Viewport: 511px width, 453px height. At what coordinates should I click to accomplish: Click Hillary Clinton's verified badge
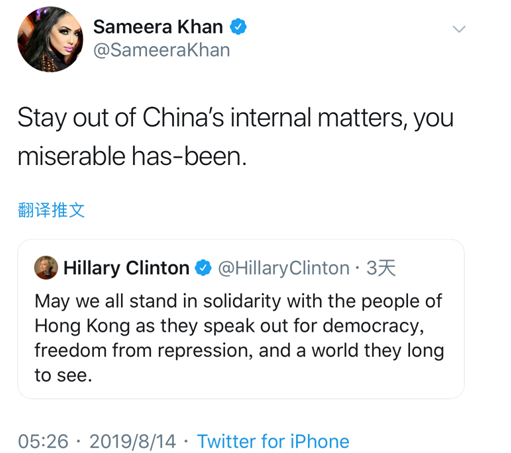(203, 268)
